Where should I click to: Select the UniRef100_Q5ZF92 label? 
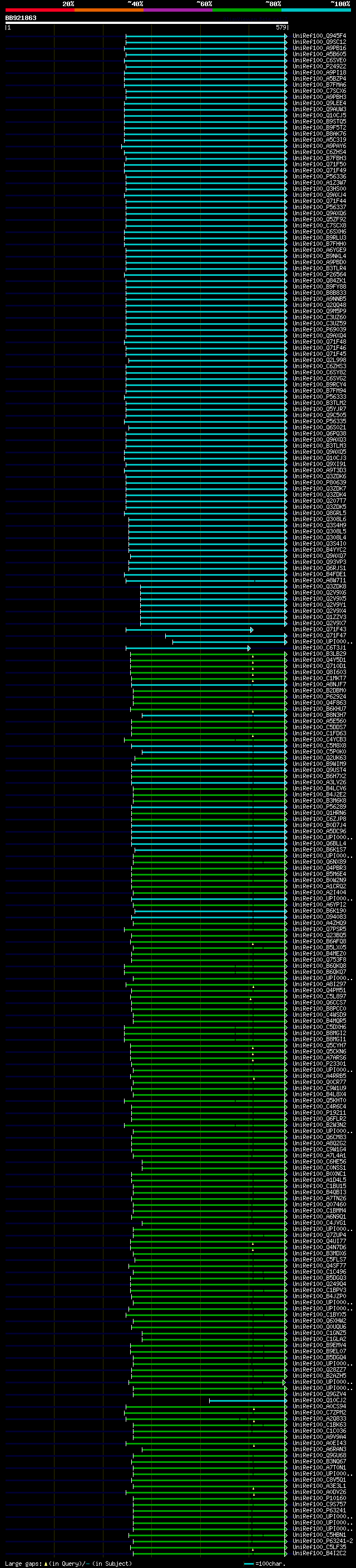coord(319,219)
